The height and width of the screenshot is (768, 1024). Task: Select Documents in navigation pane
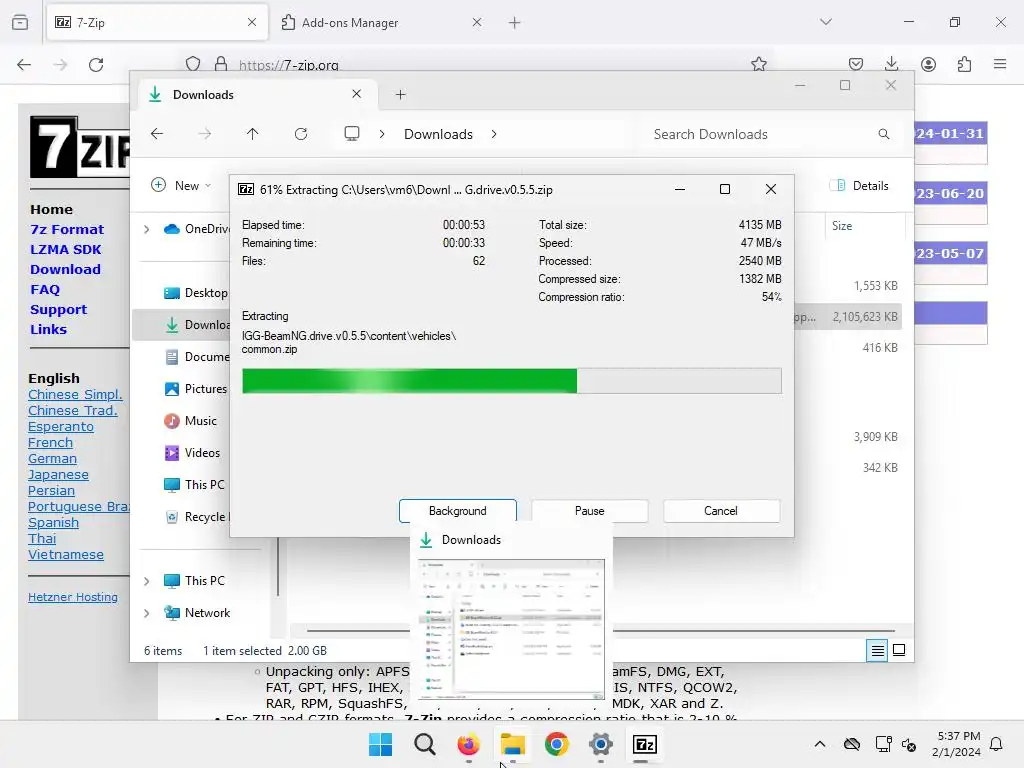pos(196,357)
